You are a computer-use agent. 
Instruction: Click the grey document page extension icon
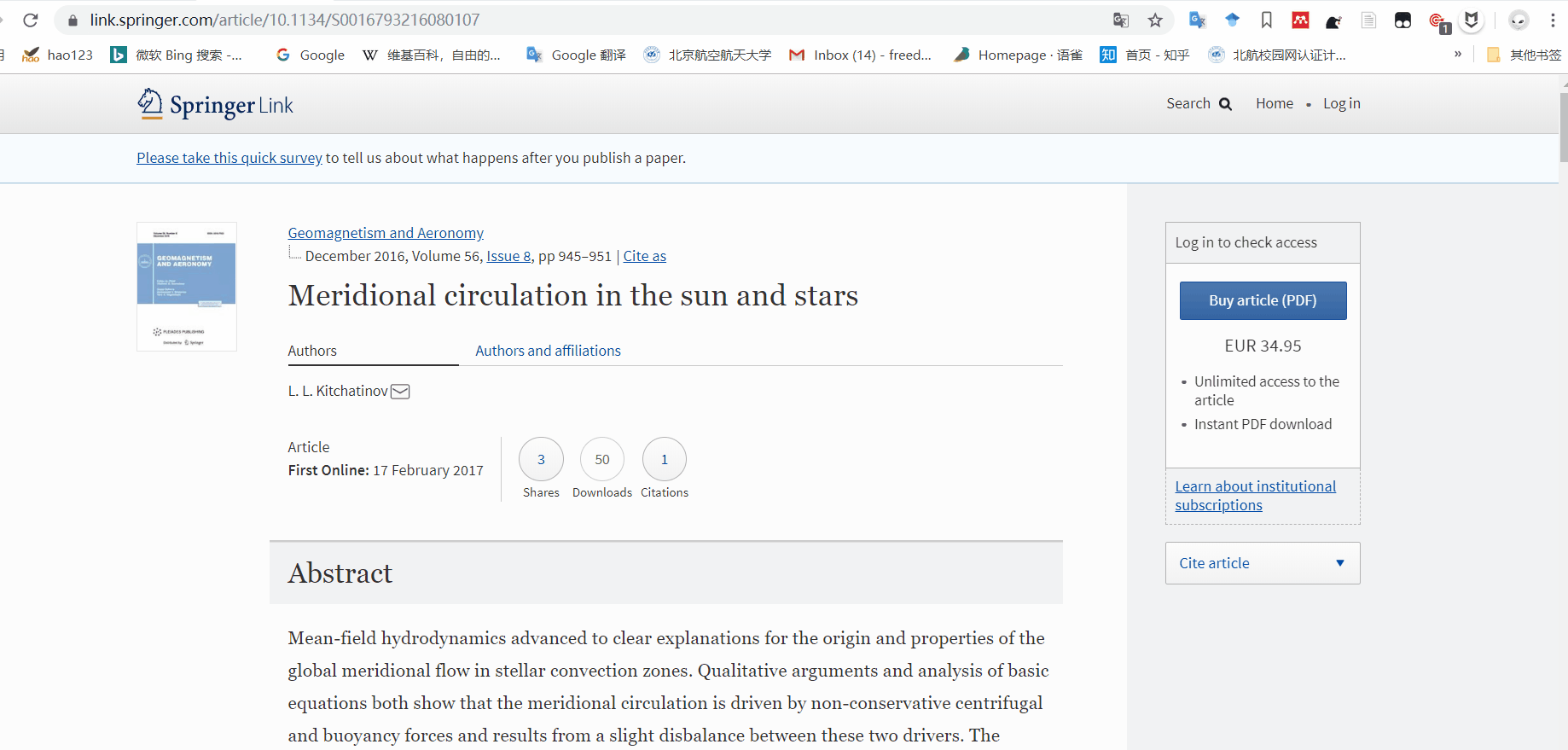pos(1368,20)
